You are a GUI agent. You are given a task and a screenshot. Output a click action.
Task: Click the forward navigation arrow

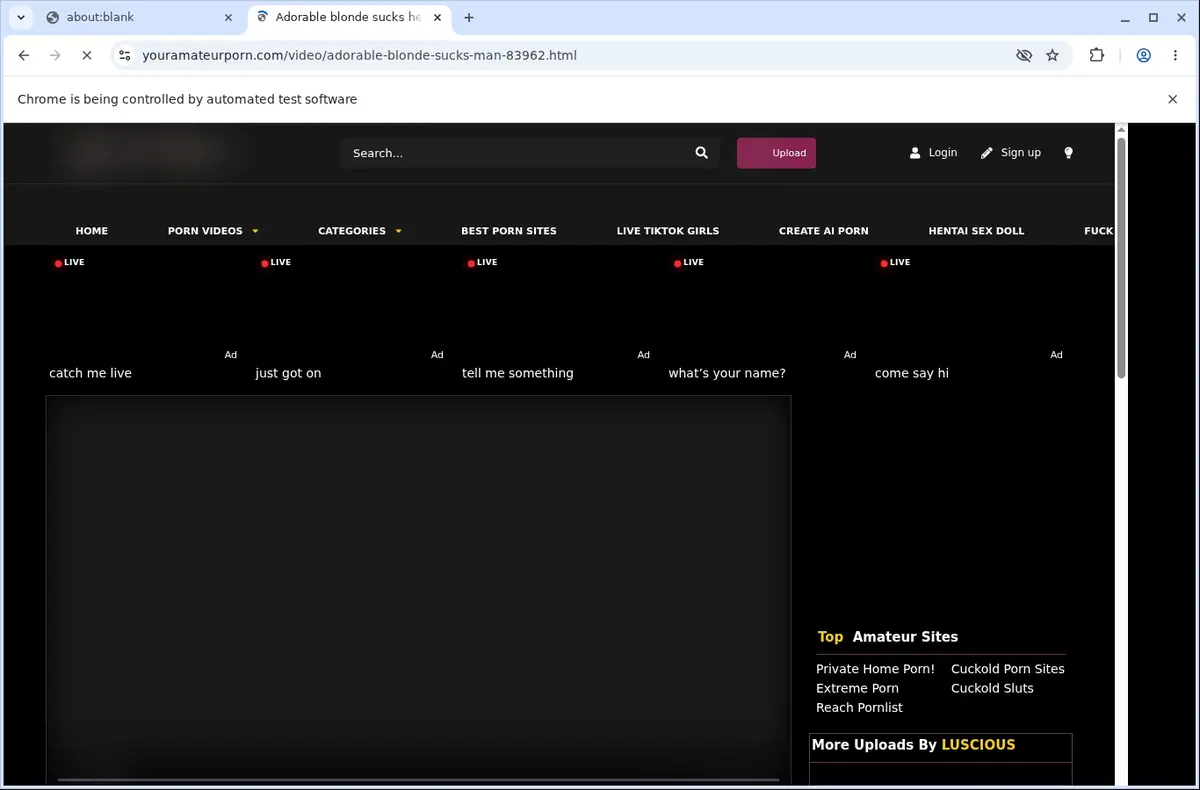tap(55, 55)
